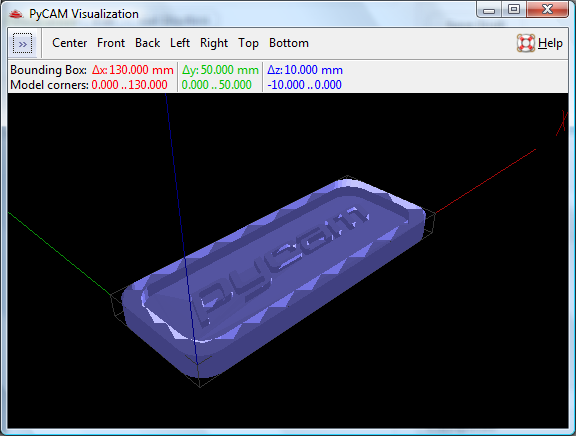
Task: Switch to the Top view
Action: (x=248, y=43)
